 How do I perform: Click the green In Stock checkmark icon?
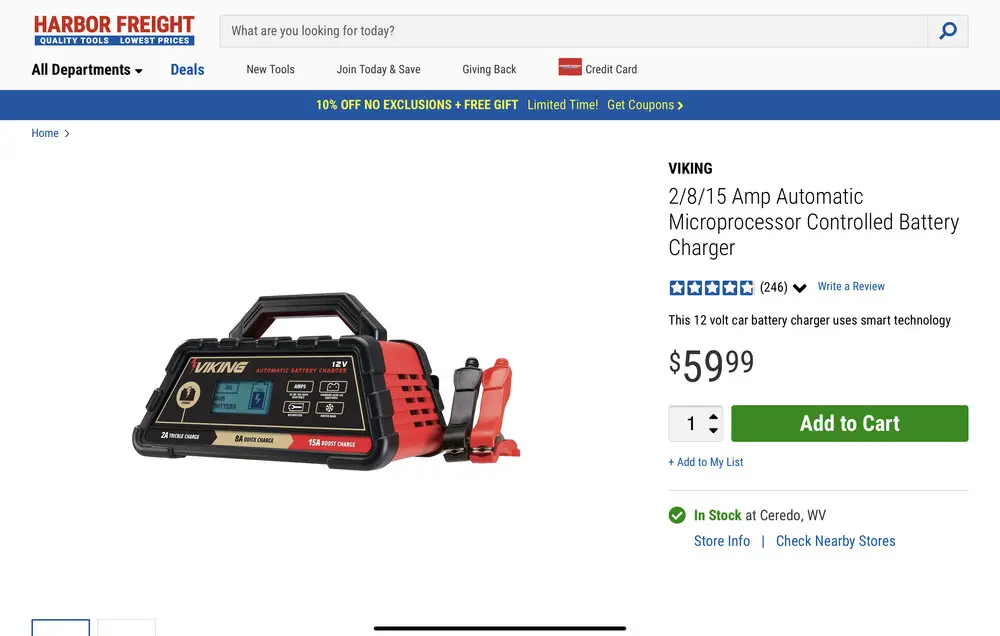[677, 515]
